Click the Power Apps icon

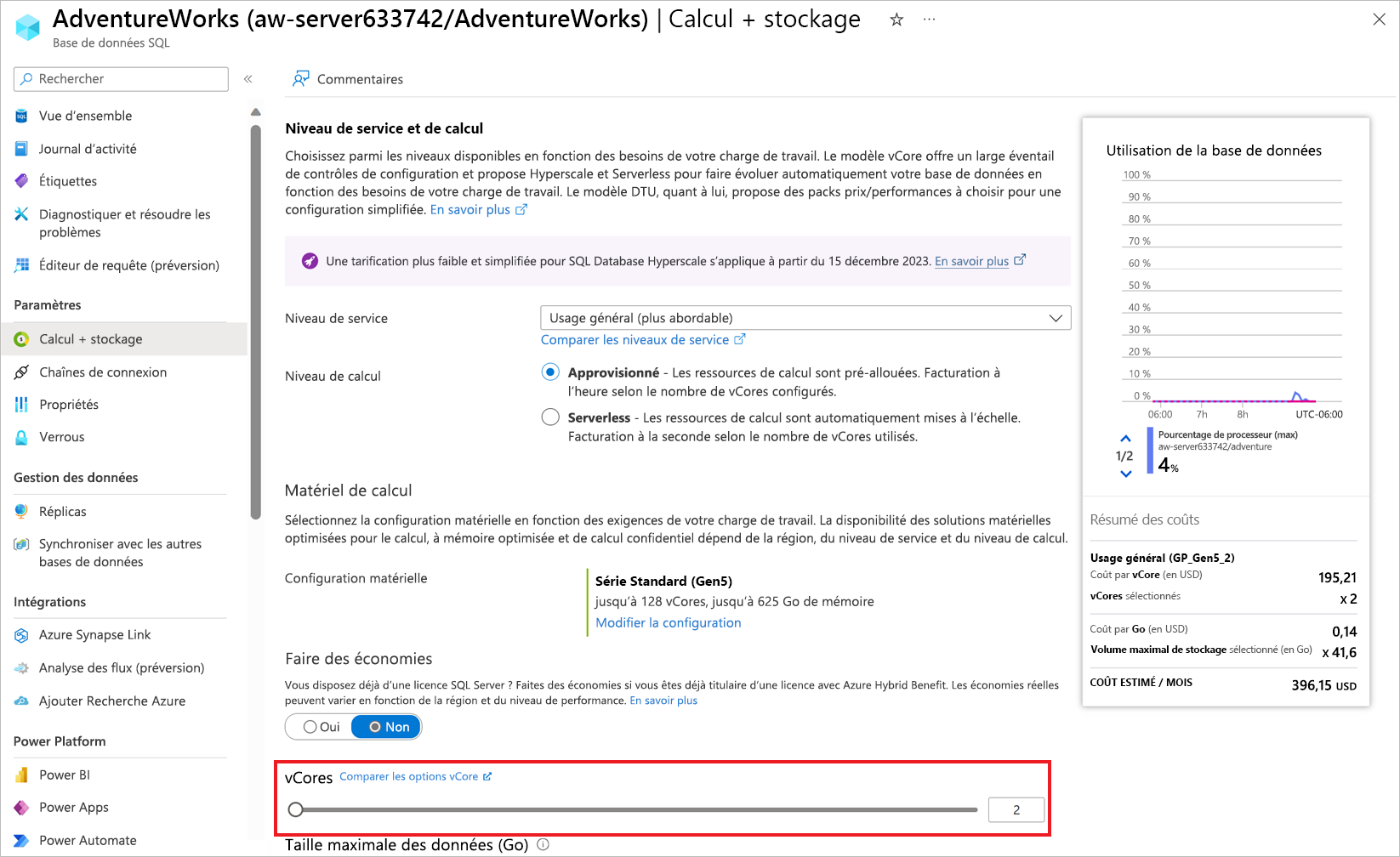22,808
